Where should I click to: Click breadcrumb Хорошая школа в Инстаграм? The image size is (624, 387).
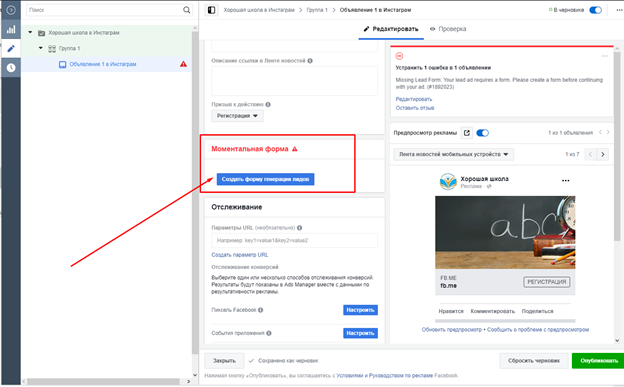pyautogui.click(x=259, y=10)
